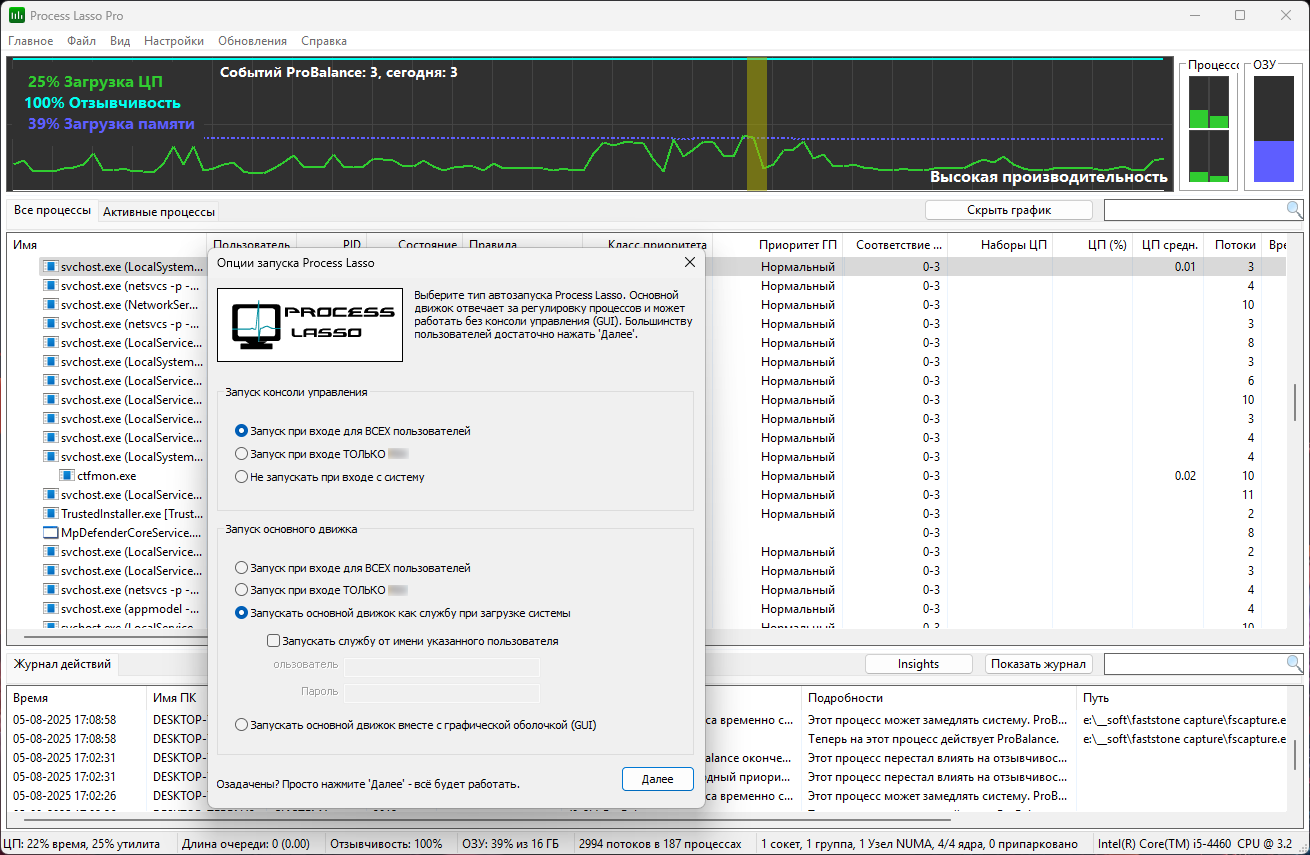Click 'Длина очереди: 0 (0.00)' status entry
Viewport: 1310px width, 855px height.
click(x=248, y=844)
